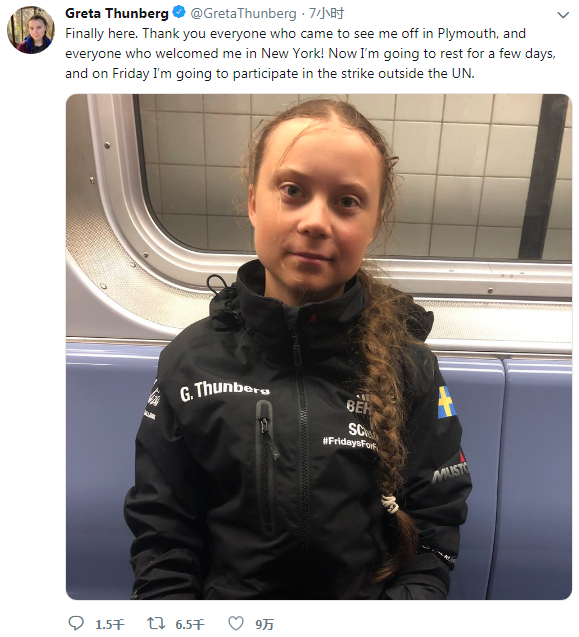This screenshot has height=637, width=579.
Task: Click the 6.5千 retweet count
Action: click(x=190, y=624)
